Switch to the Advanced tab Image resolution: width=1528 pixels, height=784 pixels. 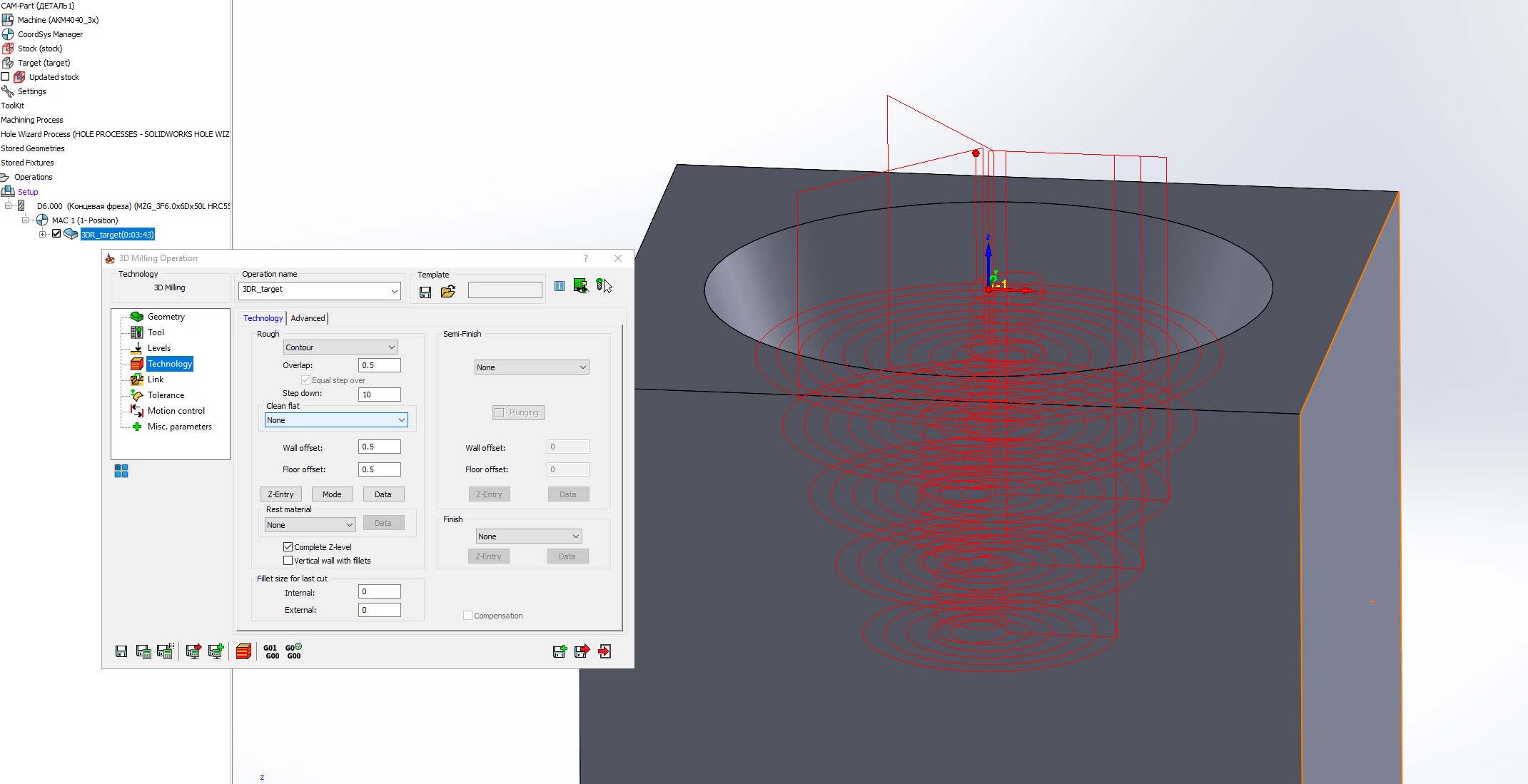click(x=308, y=318)
